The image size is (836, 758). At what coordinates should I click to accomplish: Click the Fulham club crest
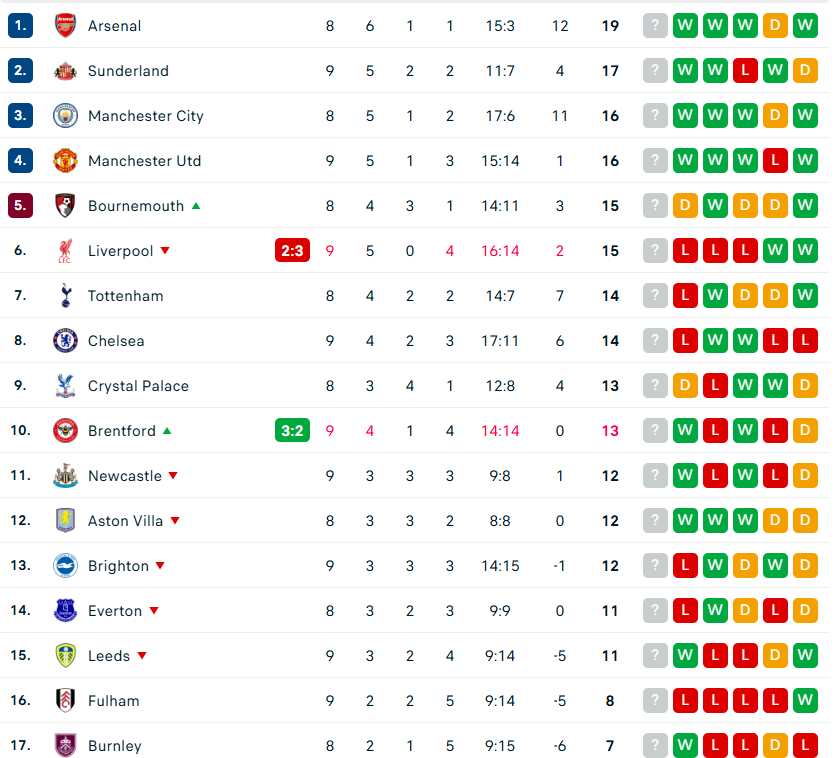click(65, 701)
